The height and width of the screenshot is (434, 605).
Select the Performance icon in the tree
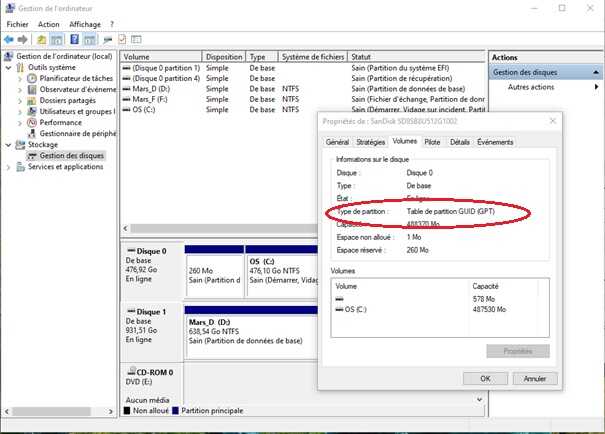(x=32, y=123)
